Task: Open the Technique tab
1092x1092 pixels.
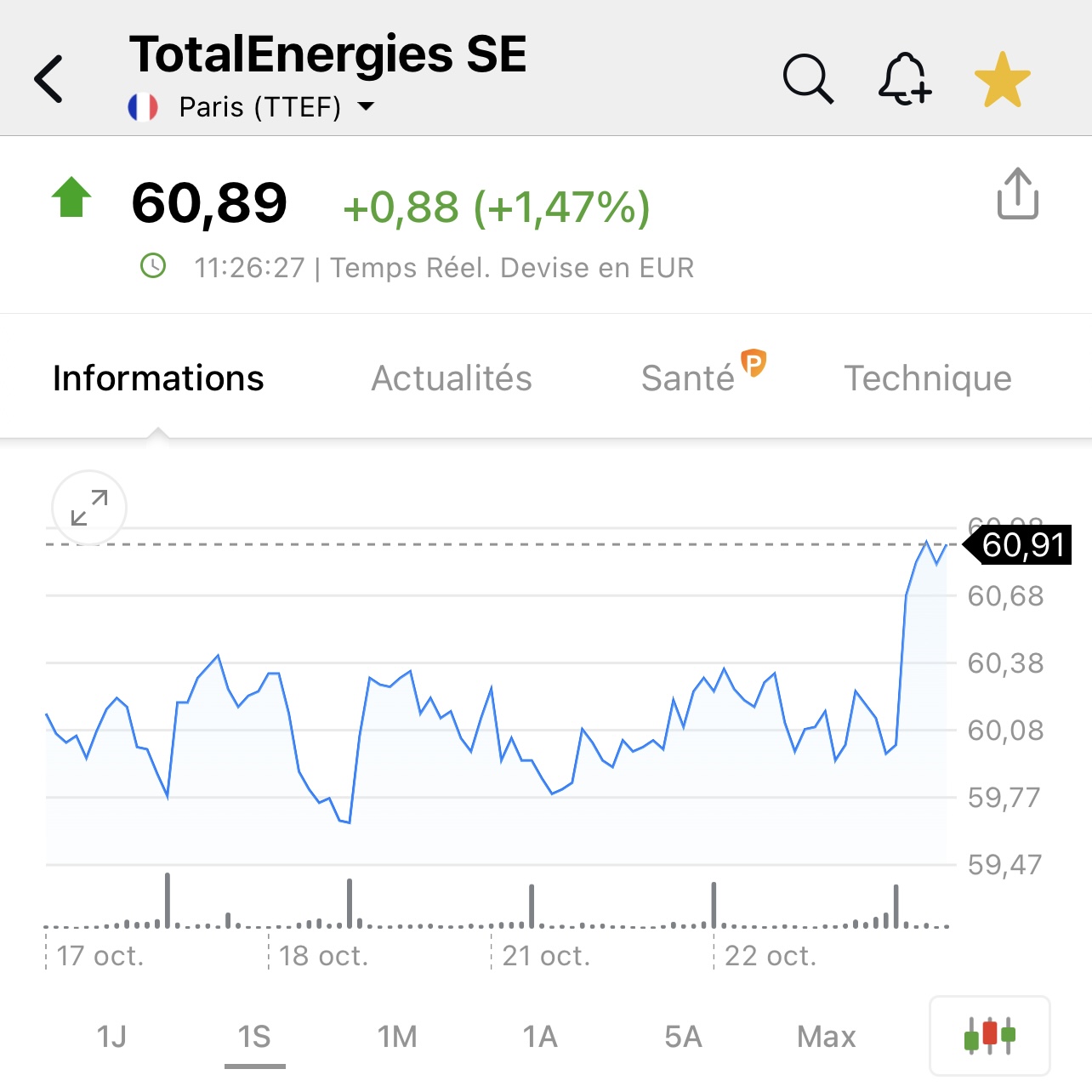Action: click(928, 378)
